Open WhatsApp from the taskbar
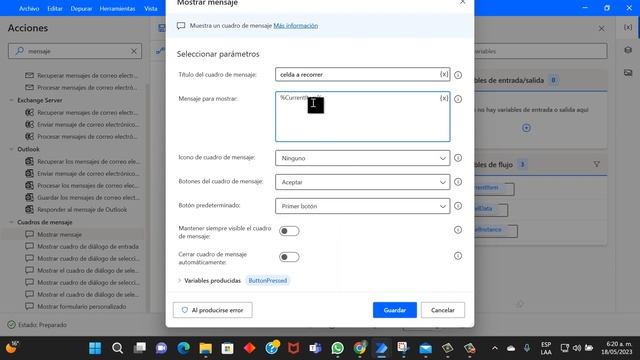Image resolution: width=640 pixels, height=360 pixels. point(338,348)
